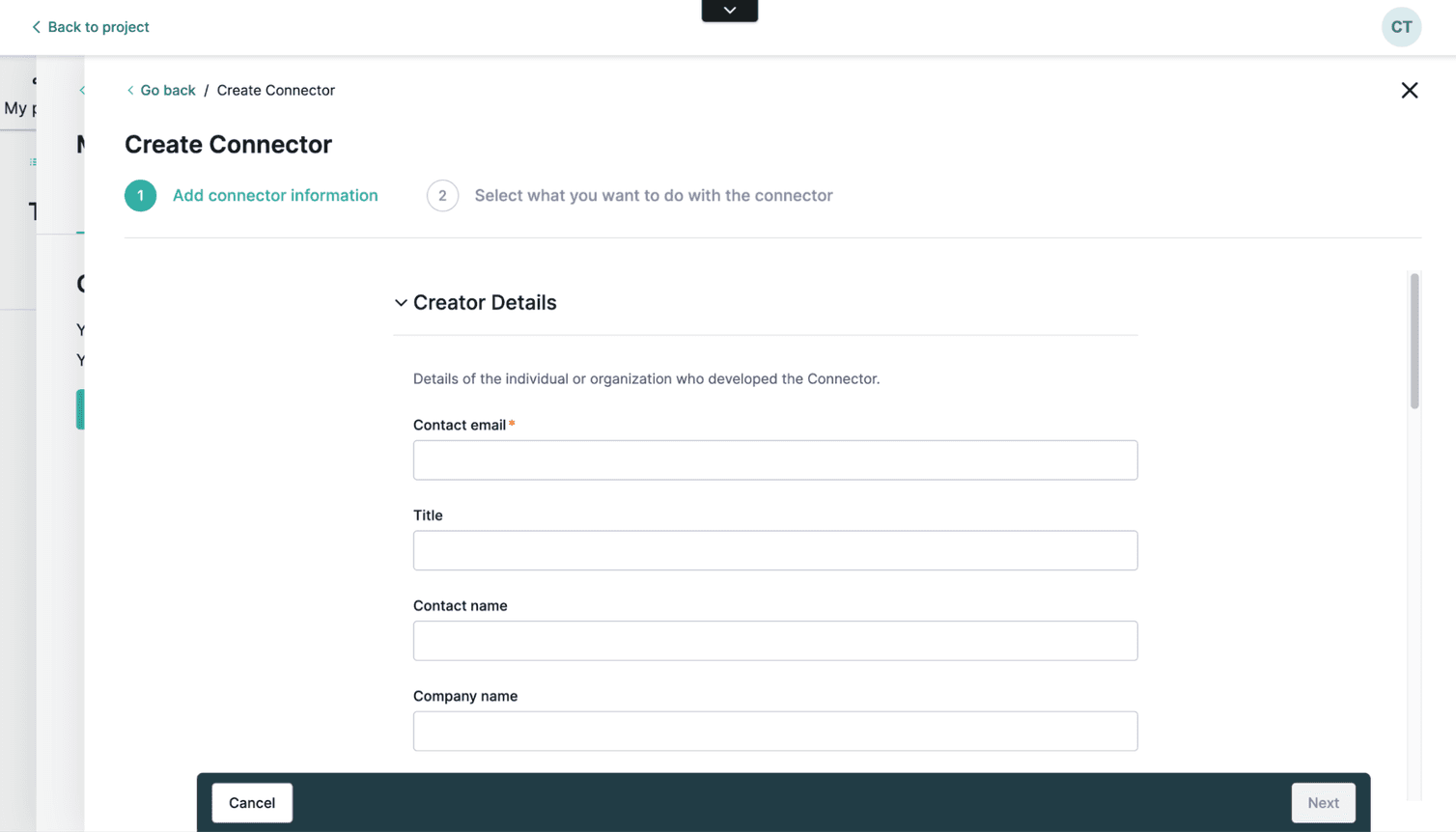The image size is (1456, 832).
Task: Click the CT avatar in the top right
Action: click(1401, 27)
